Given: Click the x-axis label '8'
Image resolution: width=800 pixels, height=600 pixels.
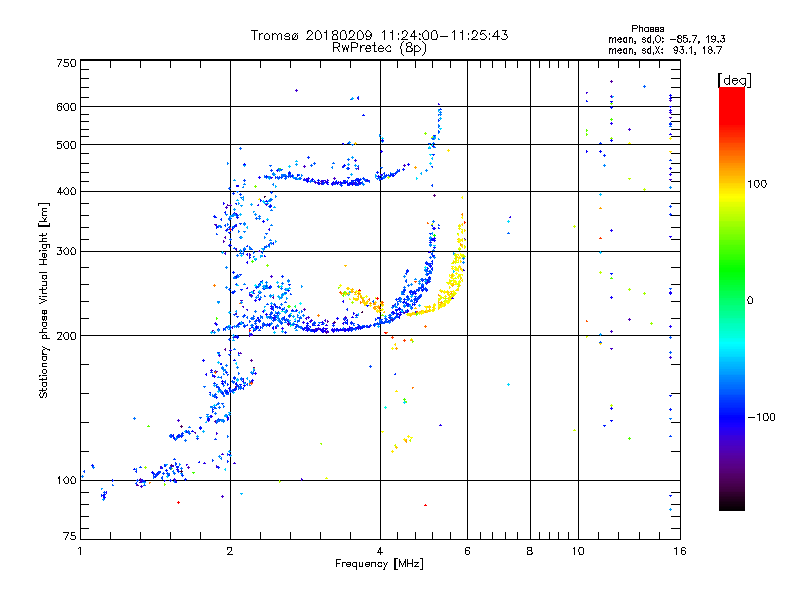Looking at the screenshot, I should 530,551.
